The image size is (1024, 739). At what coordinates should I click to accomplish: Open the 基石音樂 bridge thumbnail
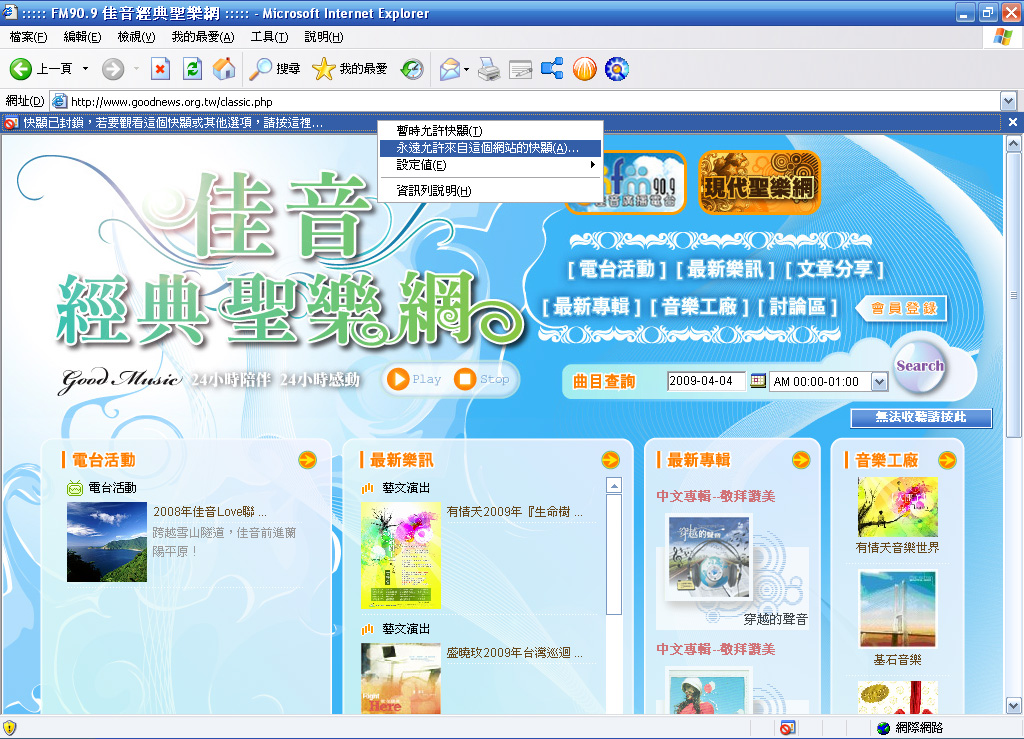pyautogui.click(x=897, y=609)
